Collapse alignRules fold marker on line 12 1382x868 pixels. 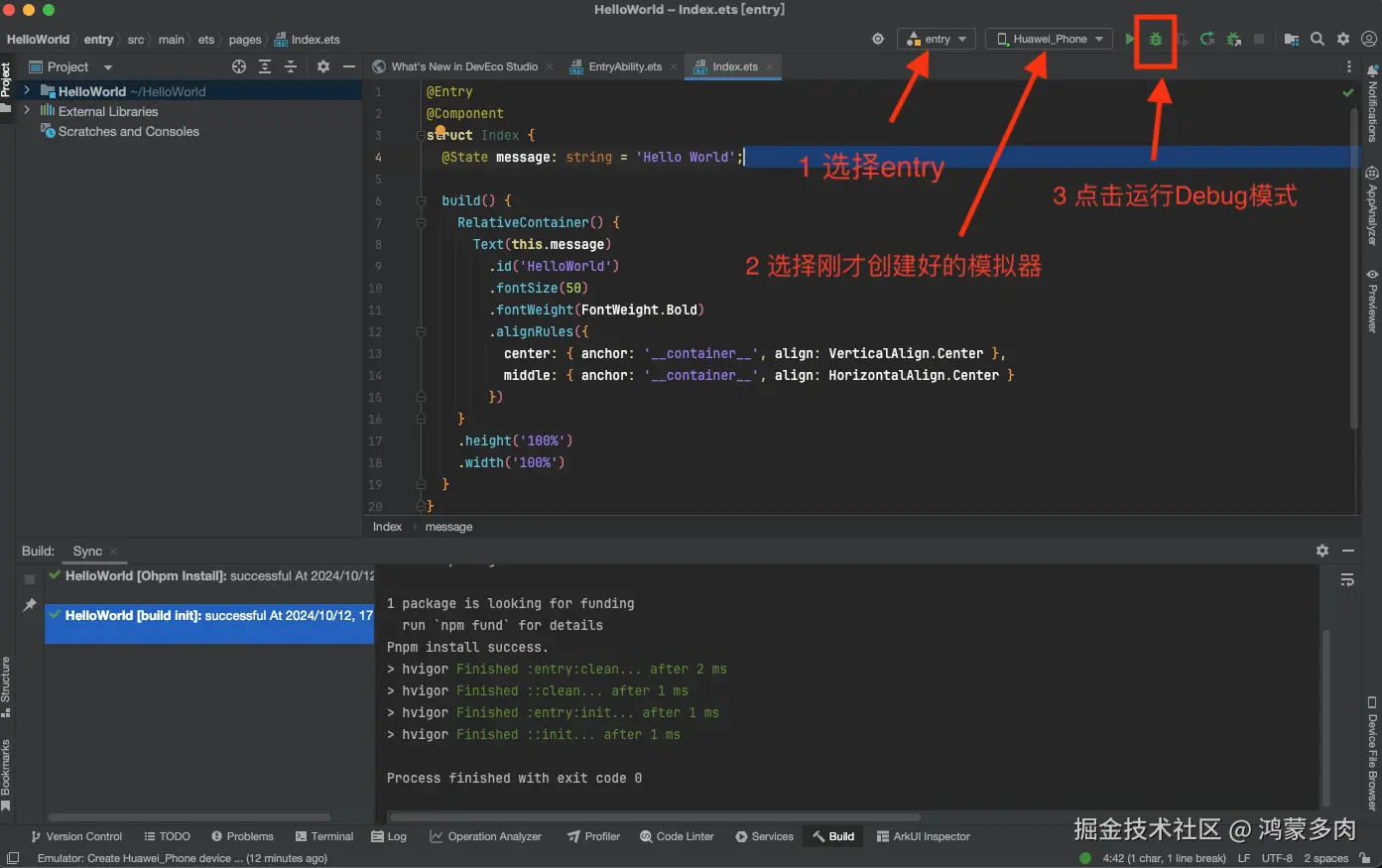(421, 332)
